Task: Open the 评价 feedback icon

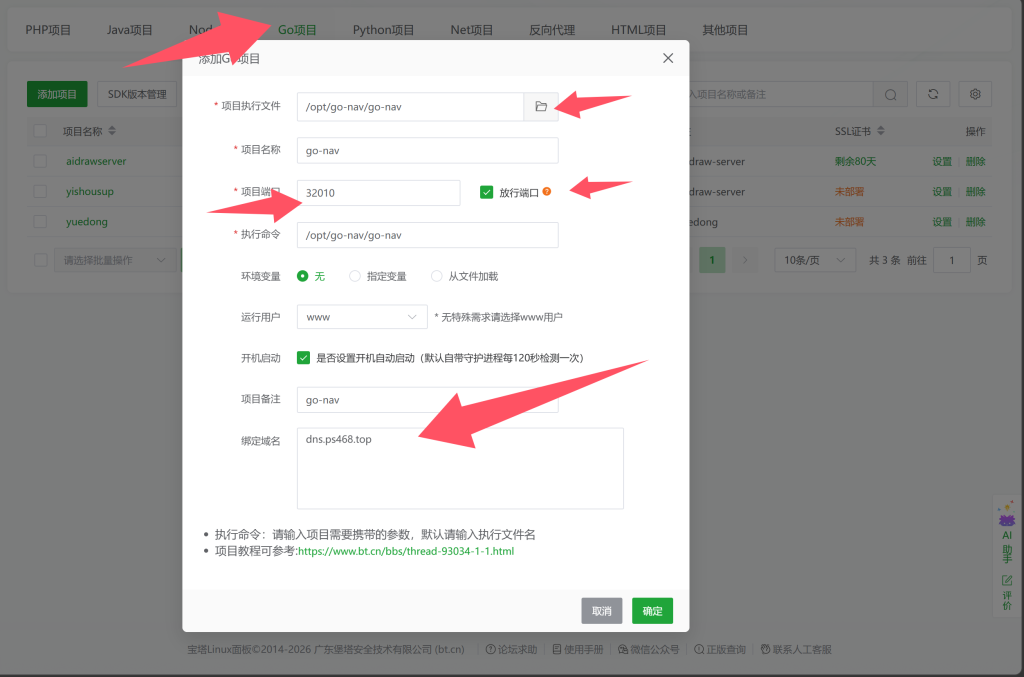Action: point(1007,593)
